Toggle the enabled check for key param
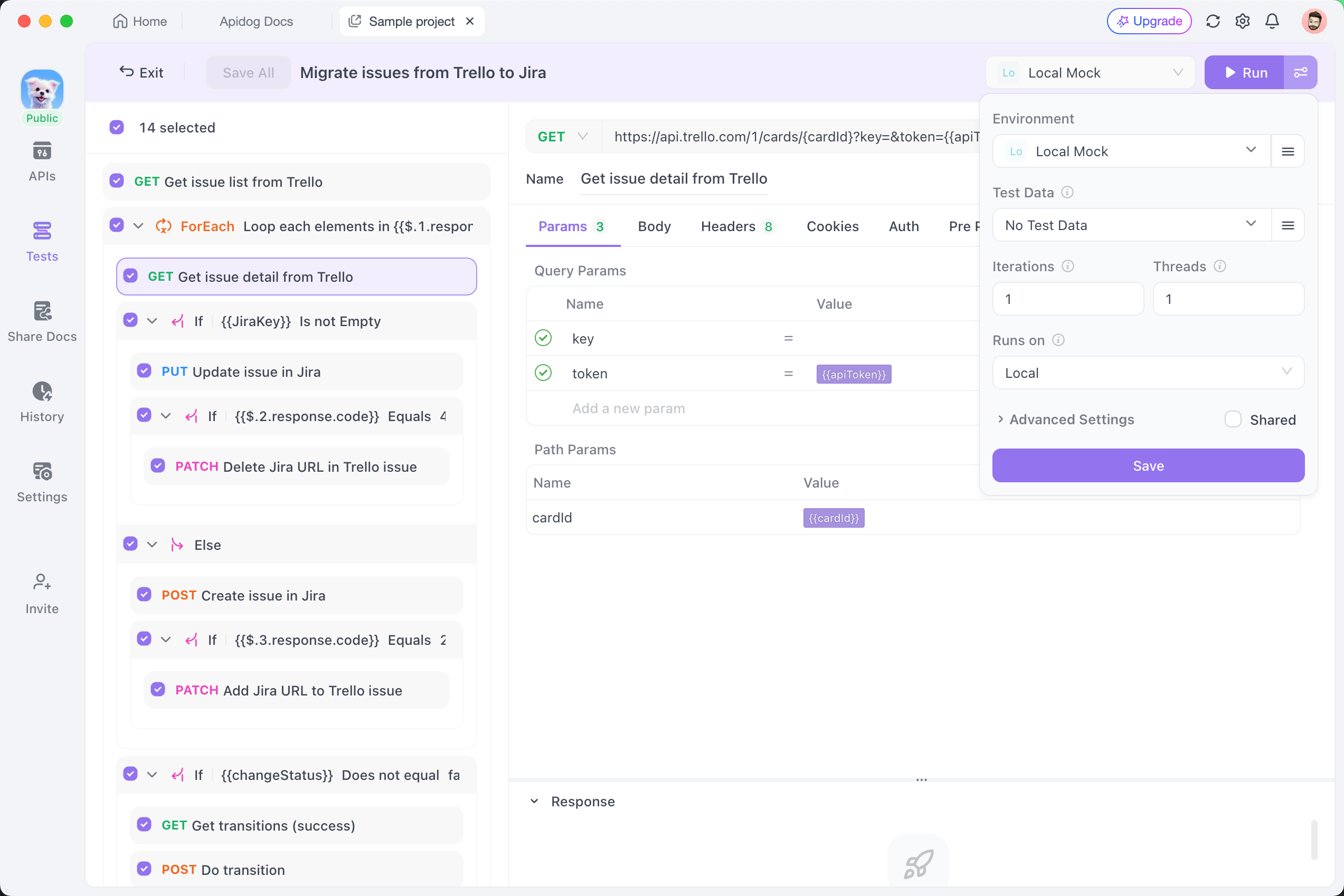 543,338
